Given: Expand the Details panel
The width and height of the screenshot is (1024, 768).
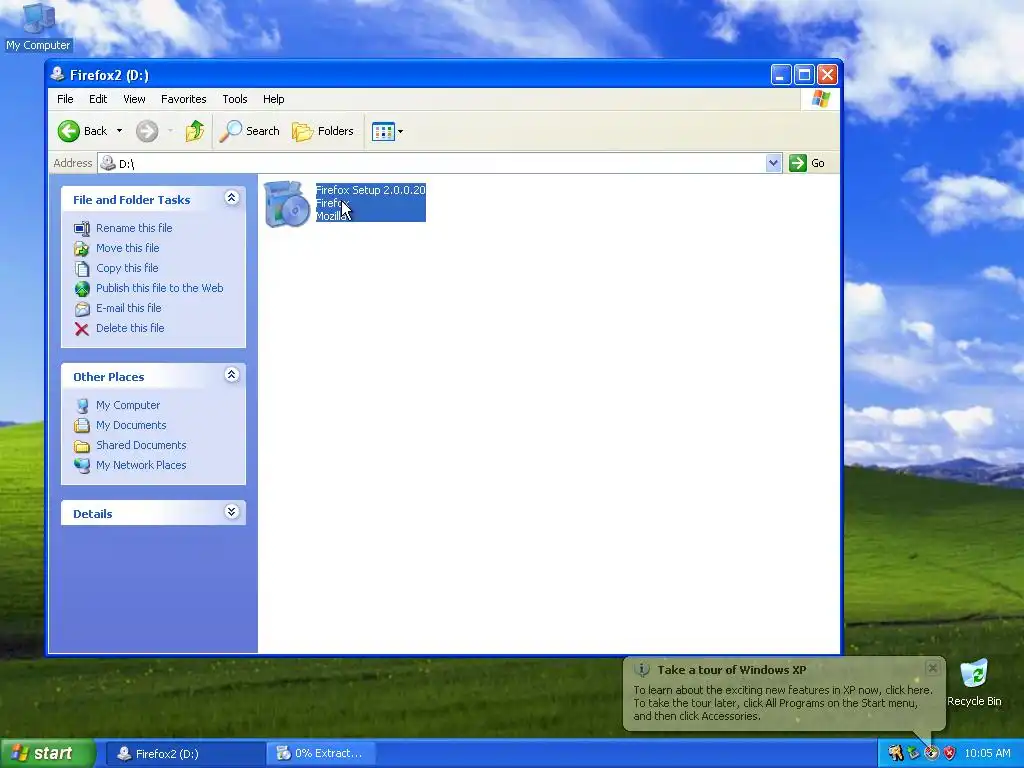Looking at the screenshot, I should (231, 512).
